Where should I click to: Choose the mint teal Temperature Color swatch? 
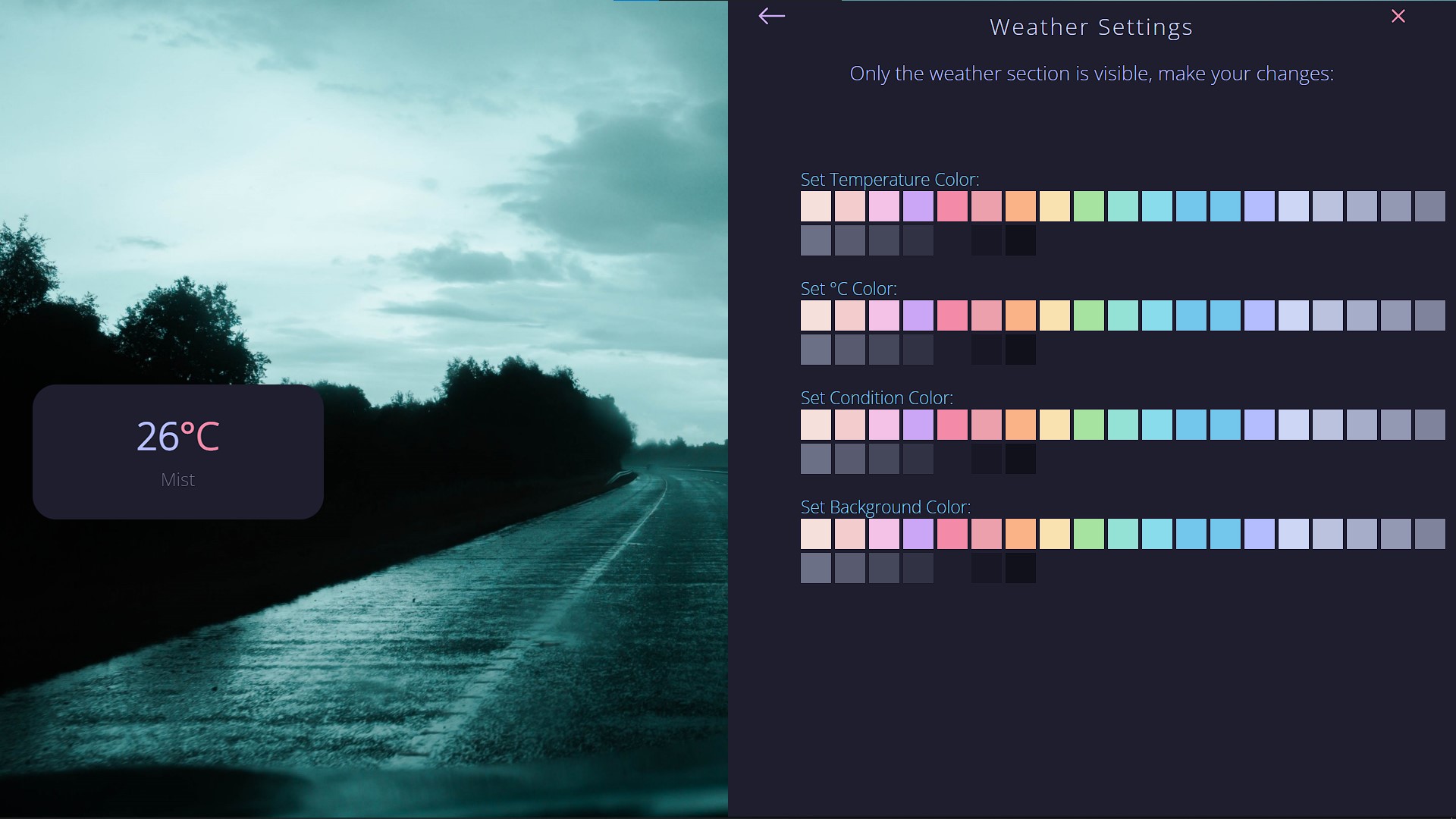click(1123, 206)
